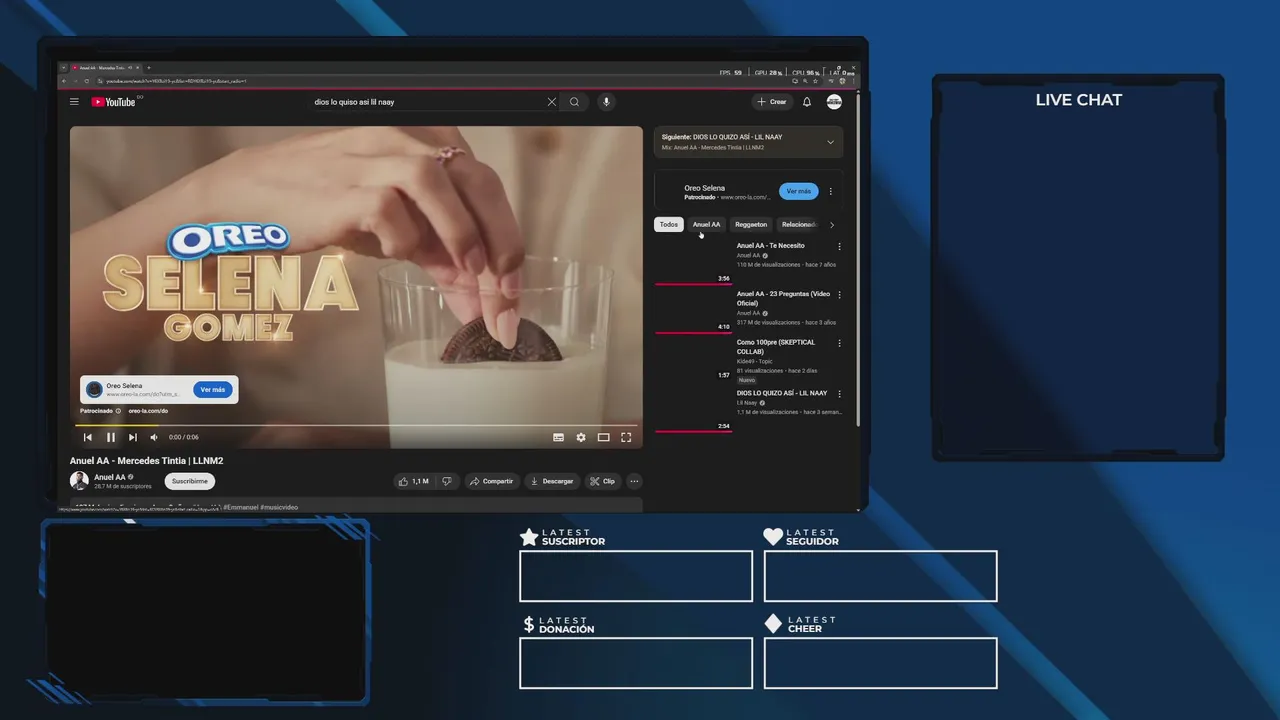Viewport: 1280px width, 720px height.
Task: Click the magnifier search button
Action: coord(574,102)
